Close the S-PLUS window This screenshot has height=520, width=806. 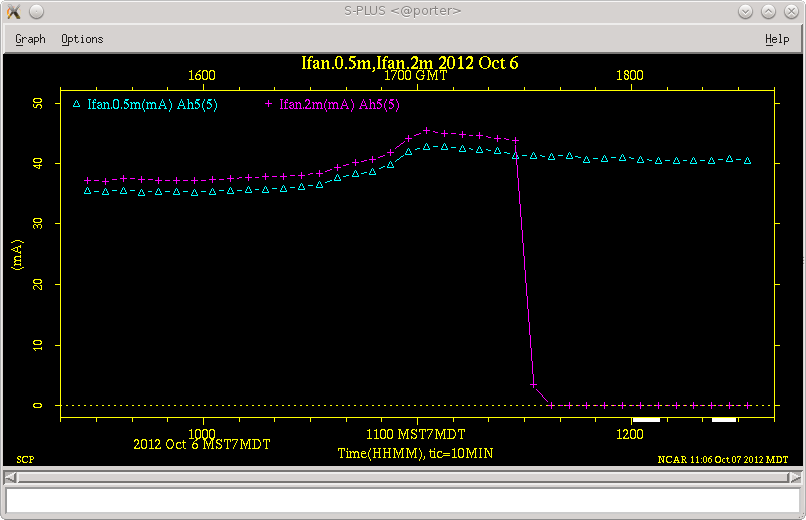pos(790,11)
